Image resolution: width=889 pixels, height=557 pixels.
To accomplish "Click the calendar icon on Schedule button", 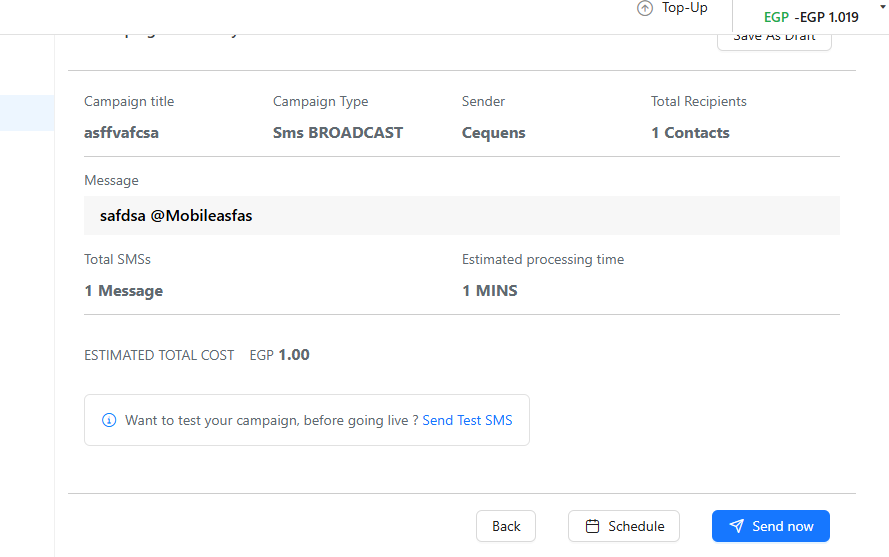I will [592, 526].
